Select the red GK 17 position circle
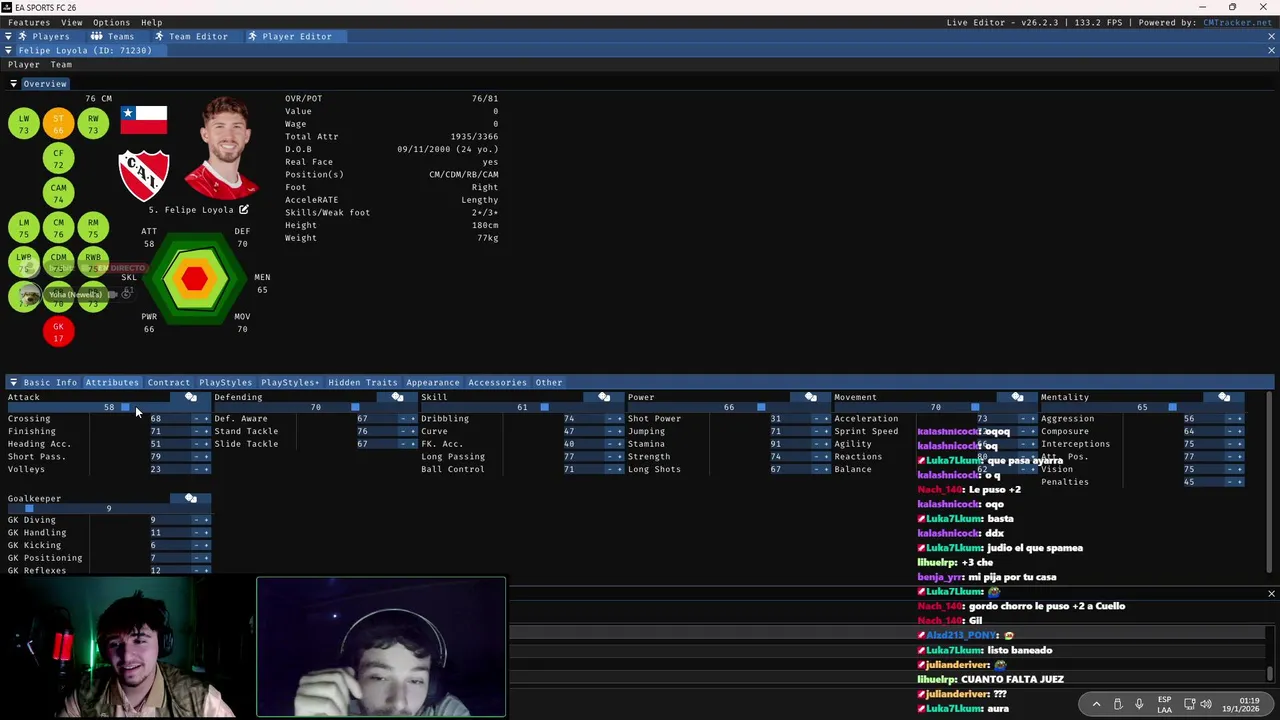The image size is (1280, 720). click(x=59, y=331)
